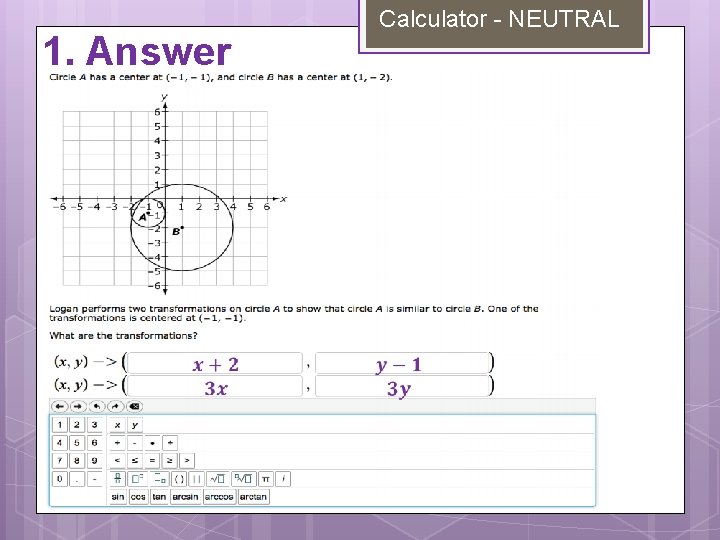Screen dimensions: 720x540
Task: Click number key 6
Action: click(x=94, y=443)
